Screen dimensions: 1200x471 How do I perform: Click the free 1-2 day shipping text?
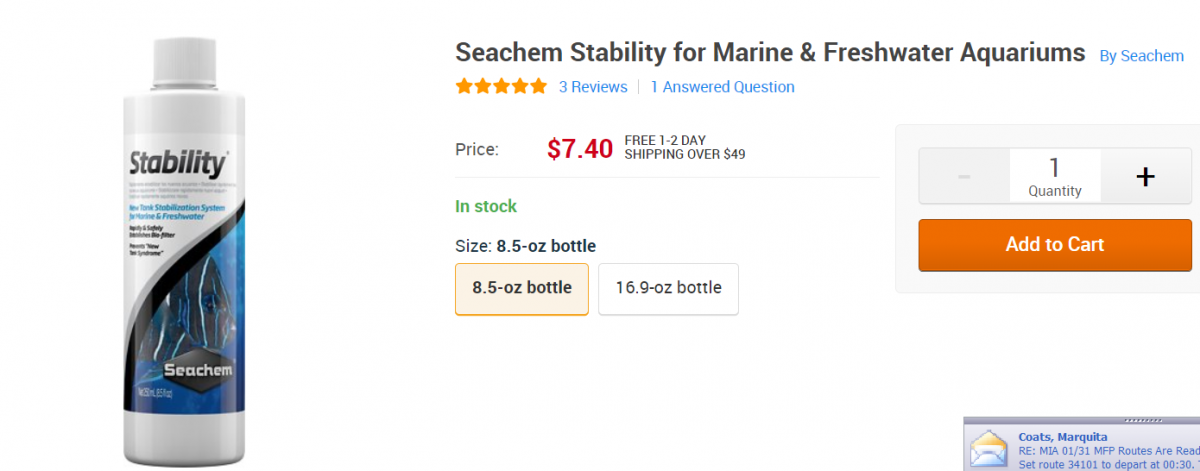[684, 147]
